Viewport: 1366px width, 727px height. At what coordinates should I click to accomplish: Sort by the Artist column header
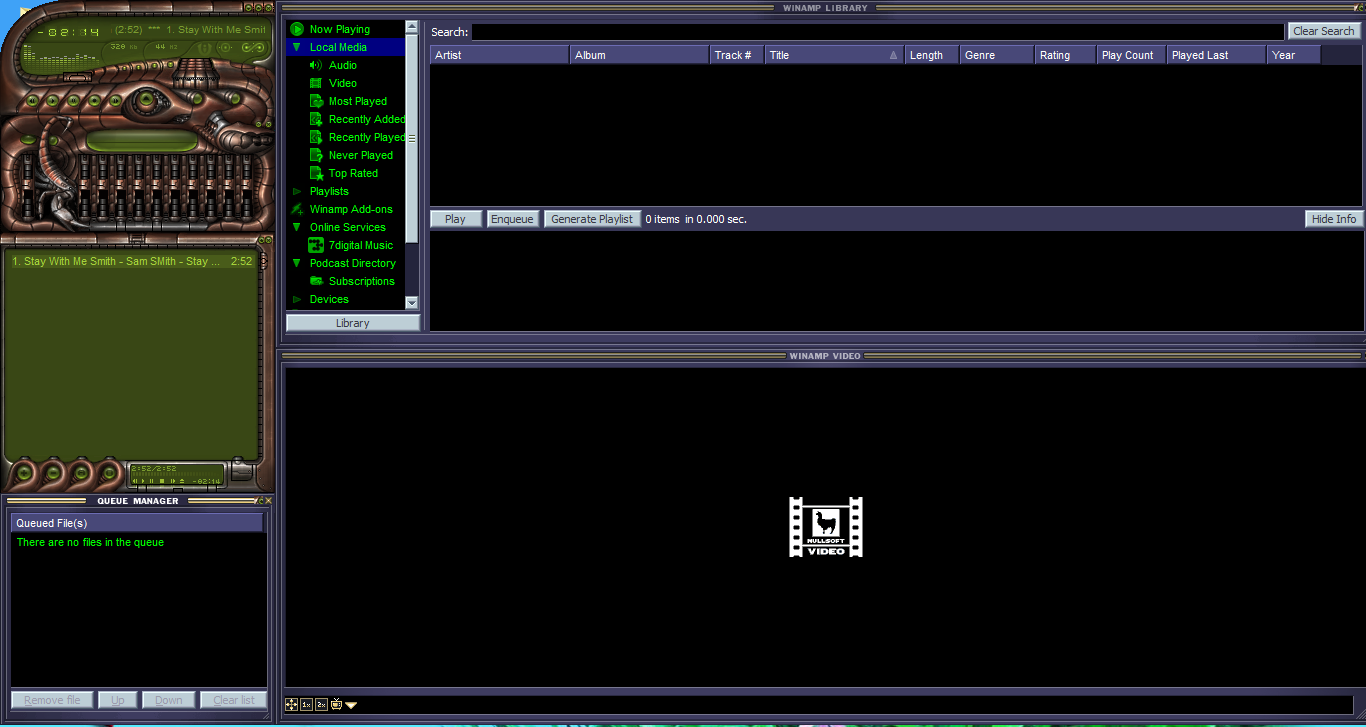tap(500, 55)
